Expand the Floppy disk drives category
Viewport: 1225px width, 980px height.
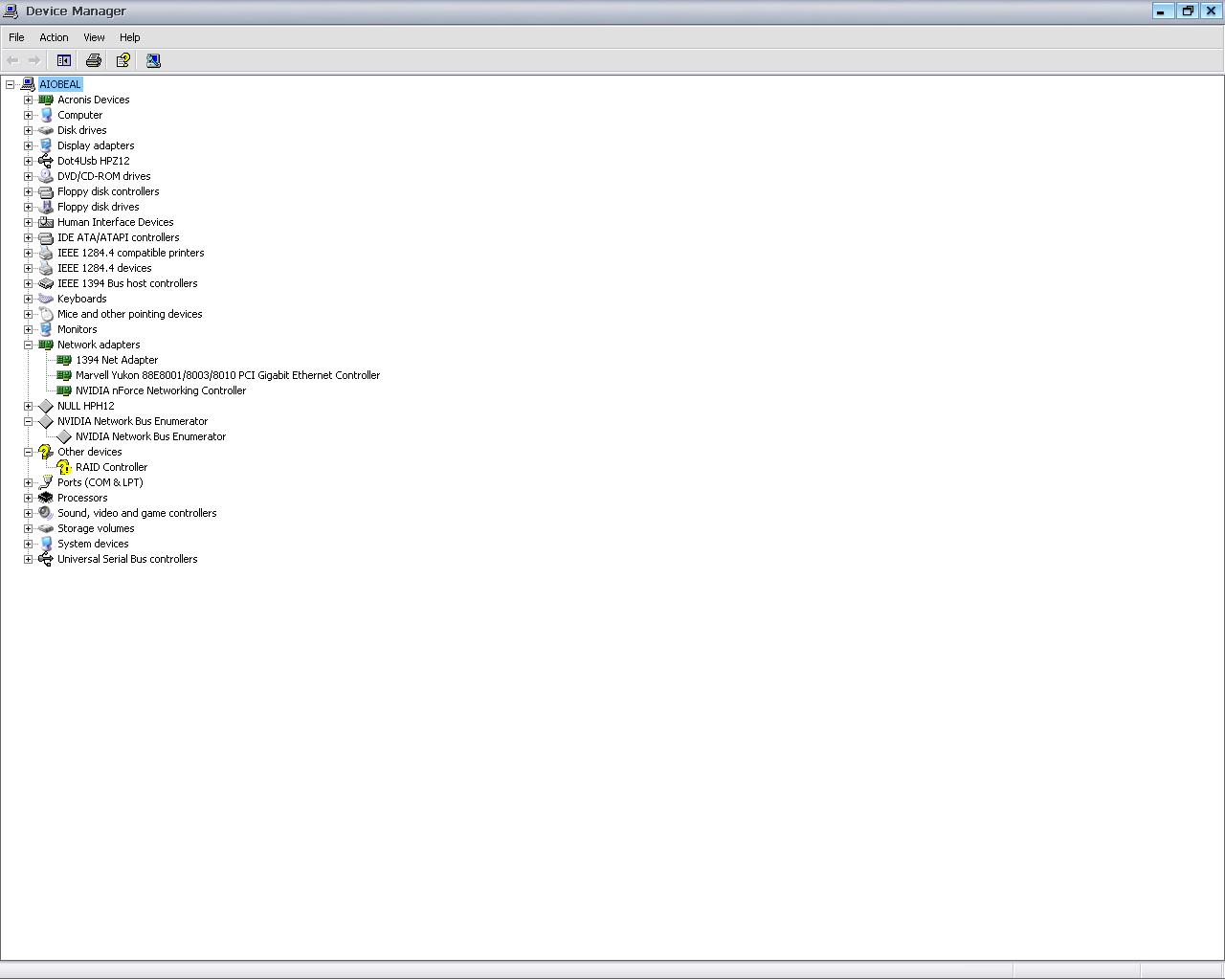pyautogui.click(x=29, y=207)
